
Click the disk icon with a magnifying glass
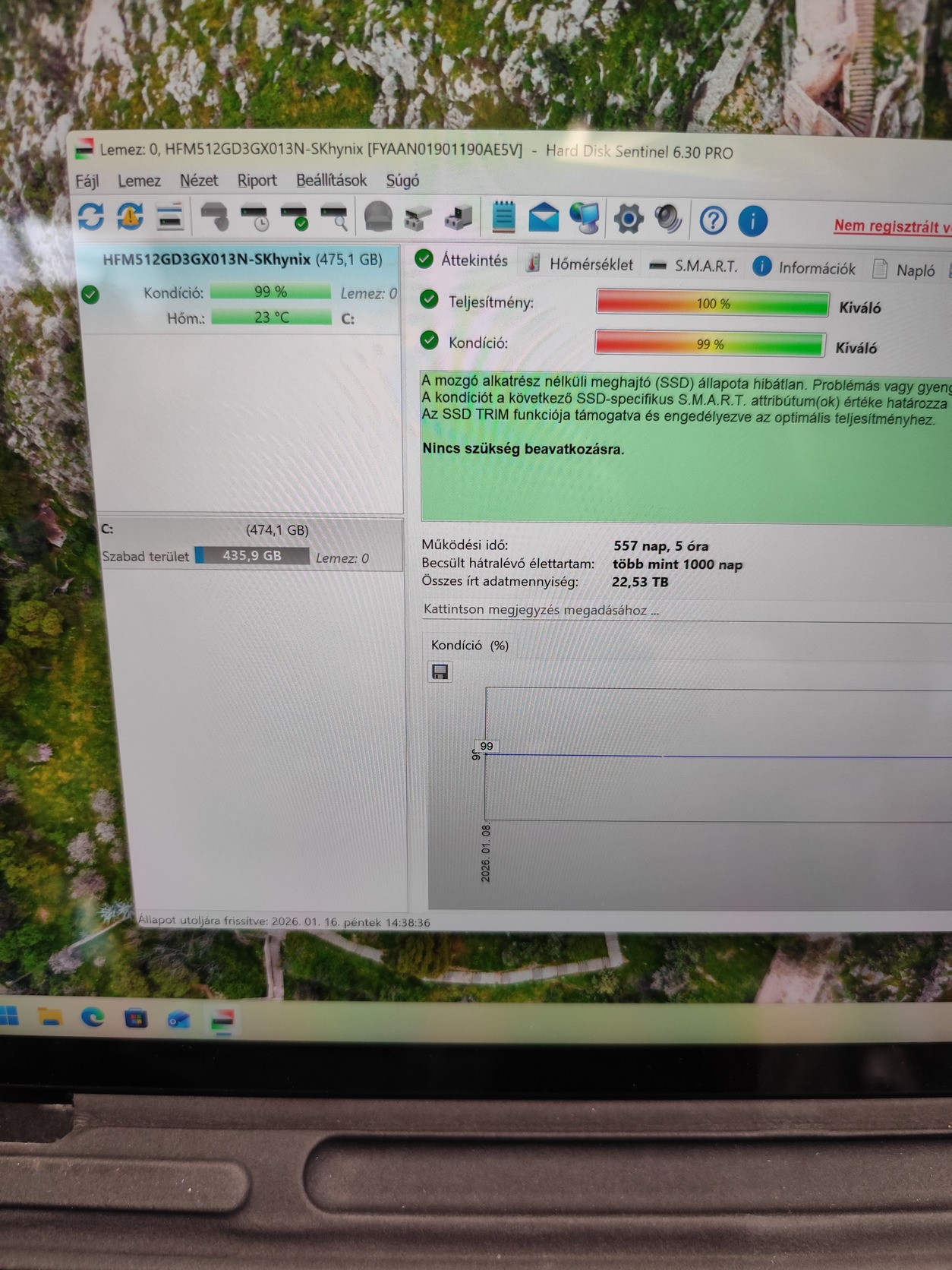(x=334, y=218)
